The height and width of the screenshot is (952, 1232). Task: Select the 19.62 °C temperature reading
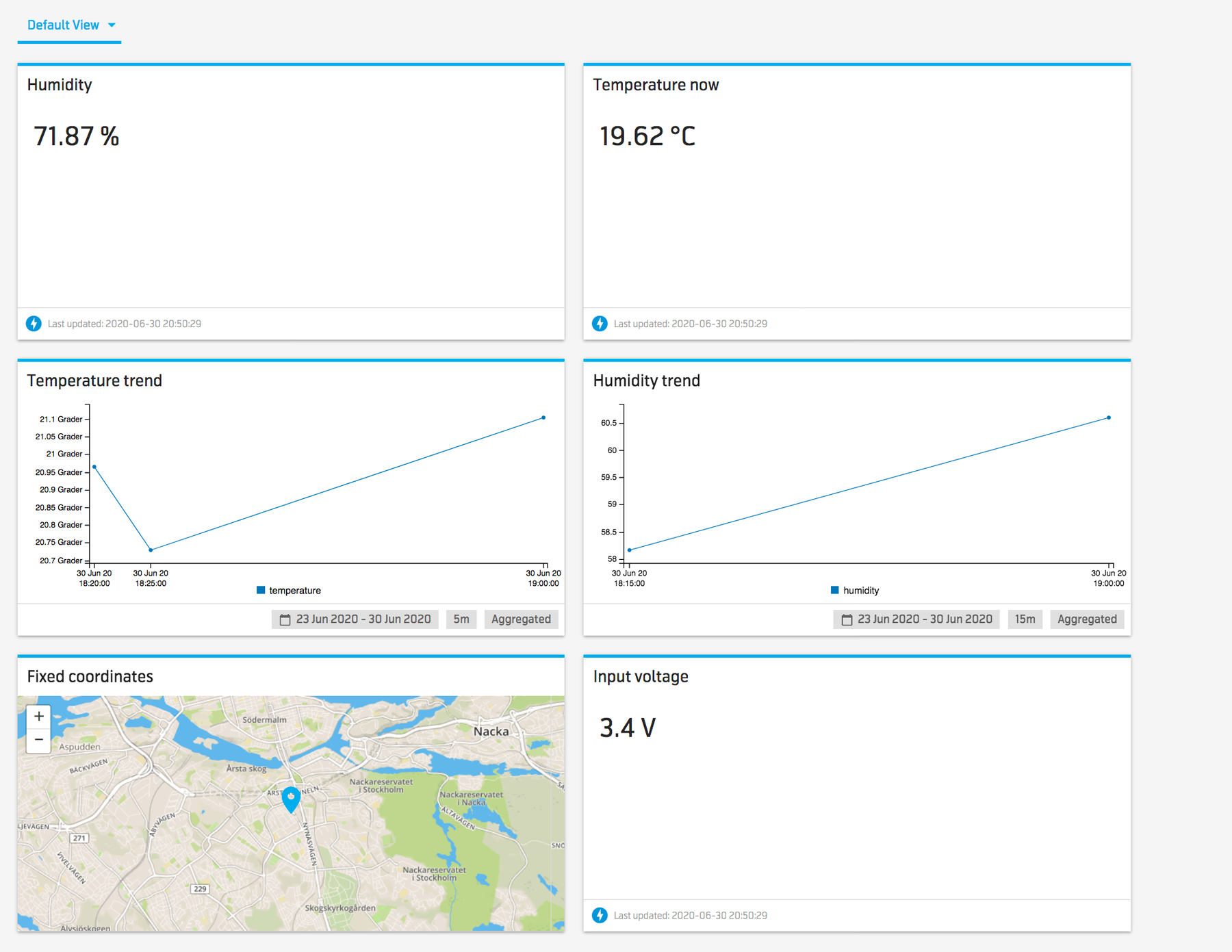pos(647,136)
